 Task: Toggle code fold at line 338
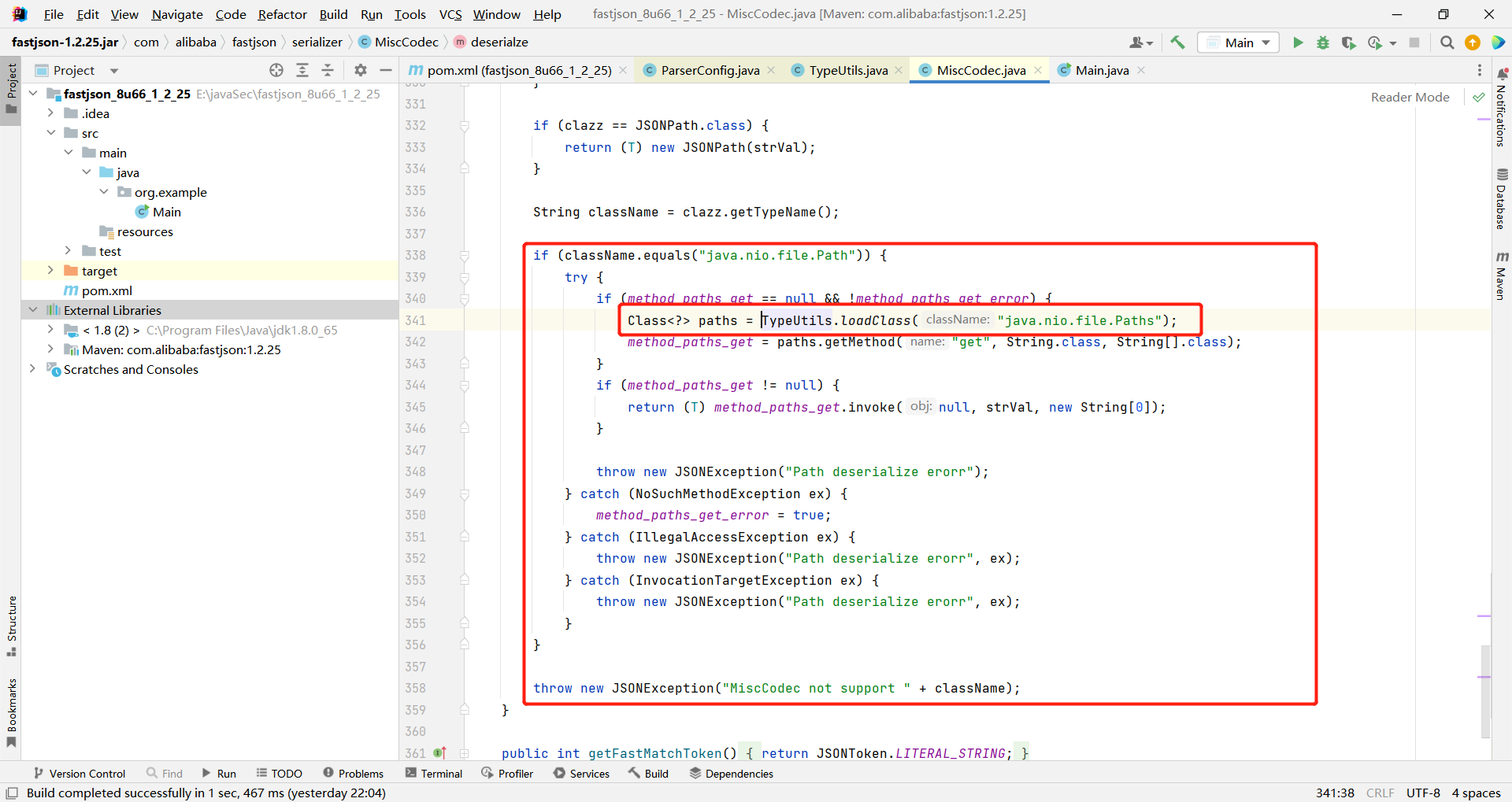click(465, 255)
